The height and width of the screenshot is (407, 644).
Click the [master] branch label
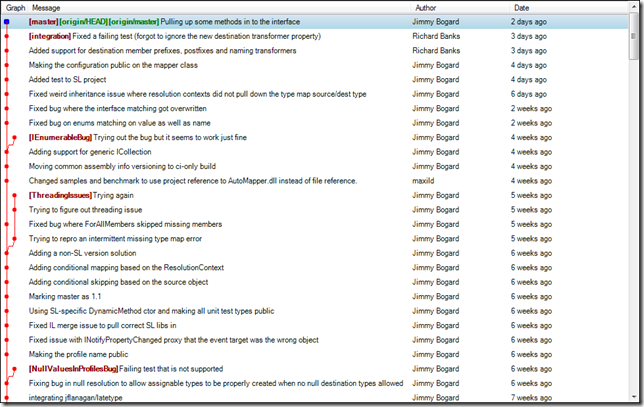tap(44, 22)
